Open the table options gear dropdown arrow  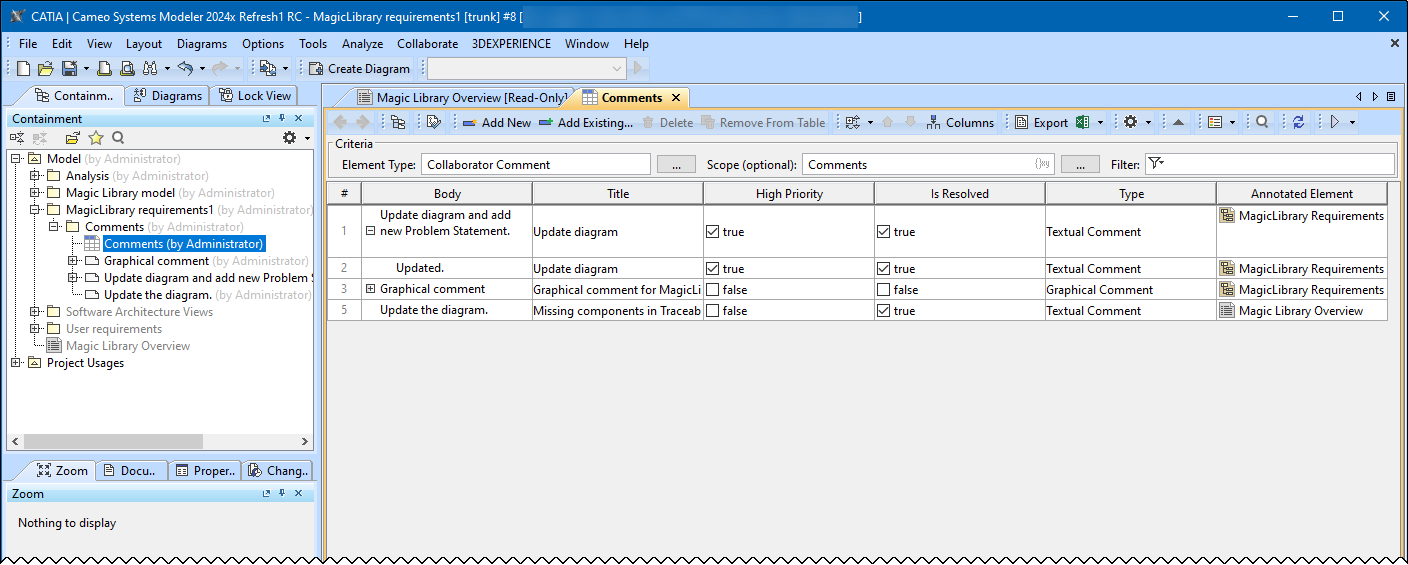pyautogui.click(x=1149, y=123)
